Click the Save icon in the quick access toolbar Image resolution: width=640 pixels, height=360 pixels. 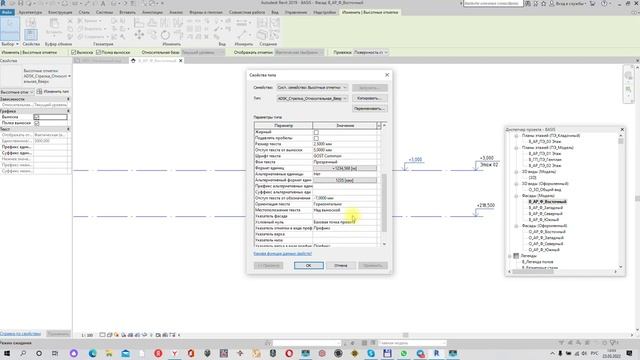20,3
